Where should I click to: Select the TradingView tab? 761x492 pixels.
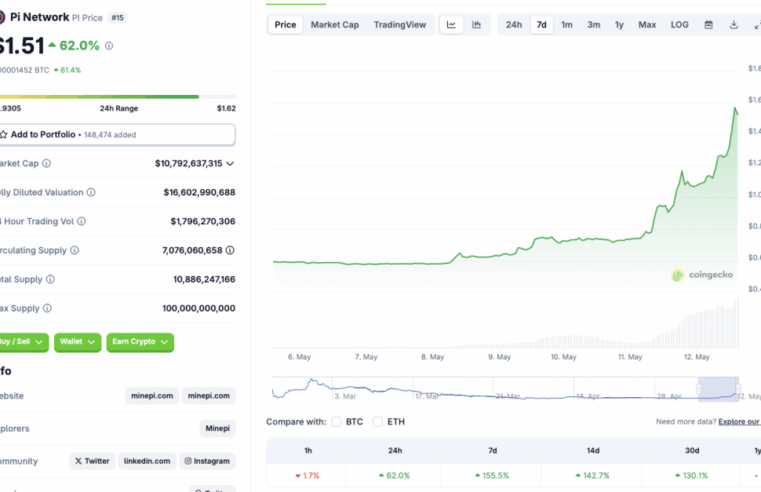400,25
